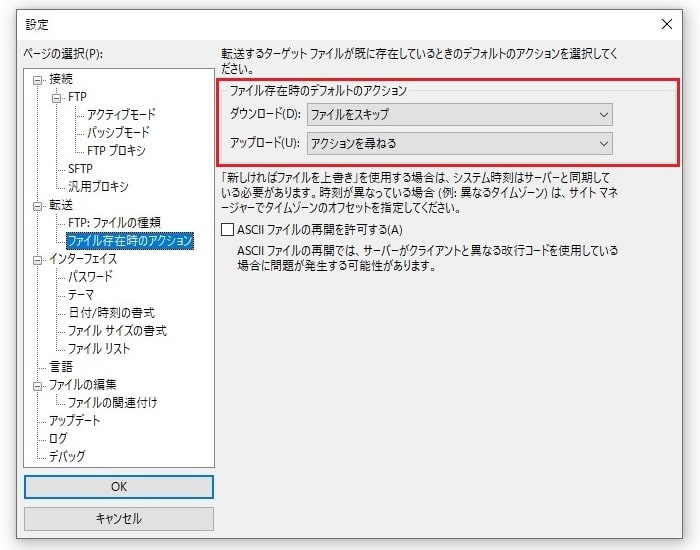Image resolution: width=700 pixels, height=550 pixels.
Task: Open the アップロード action dropdown
Action: pyautogui.click(x=459, y=144)
